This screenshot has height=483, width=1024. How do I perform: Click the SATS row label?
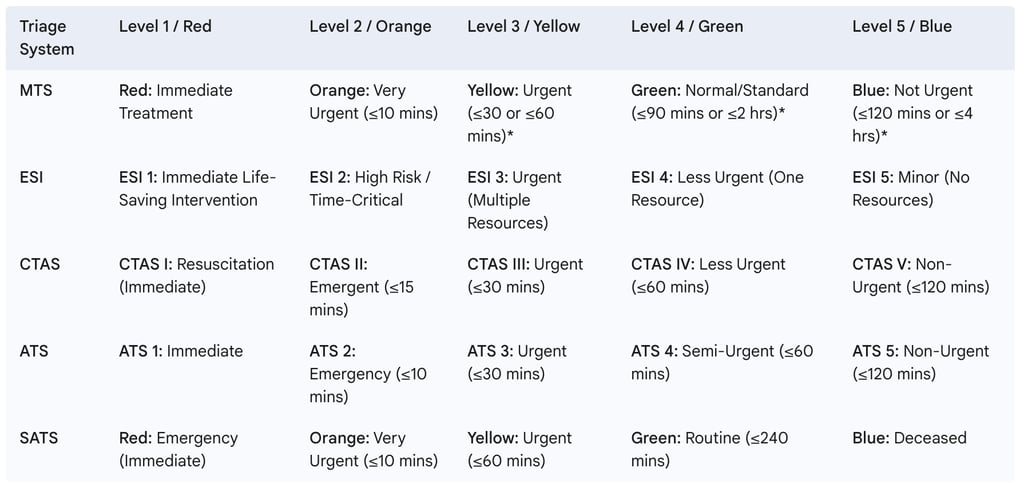coord(39,438)
